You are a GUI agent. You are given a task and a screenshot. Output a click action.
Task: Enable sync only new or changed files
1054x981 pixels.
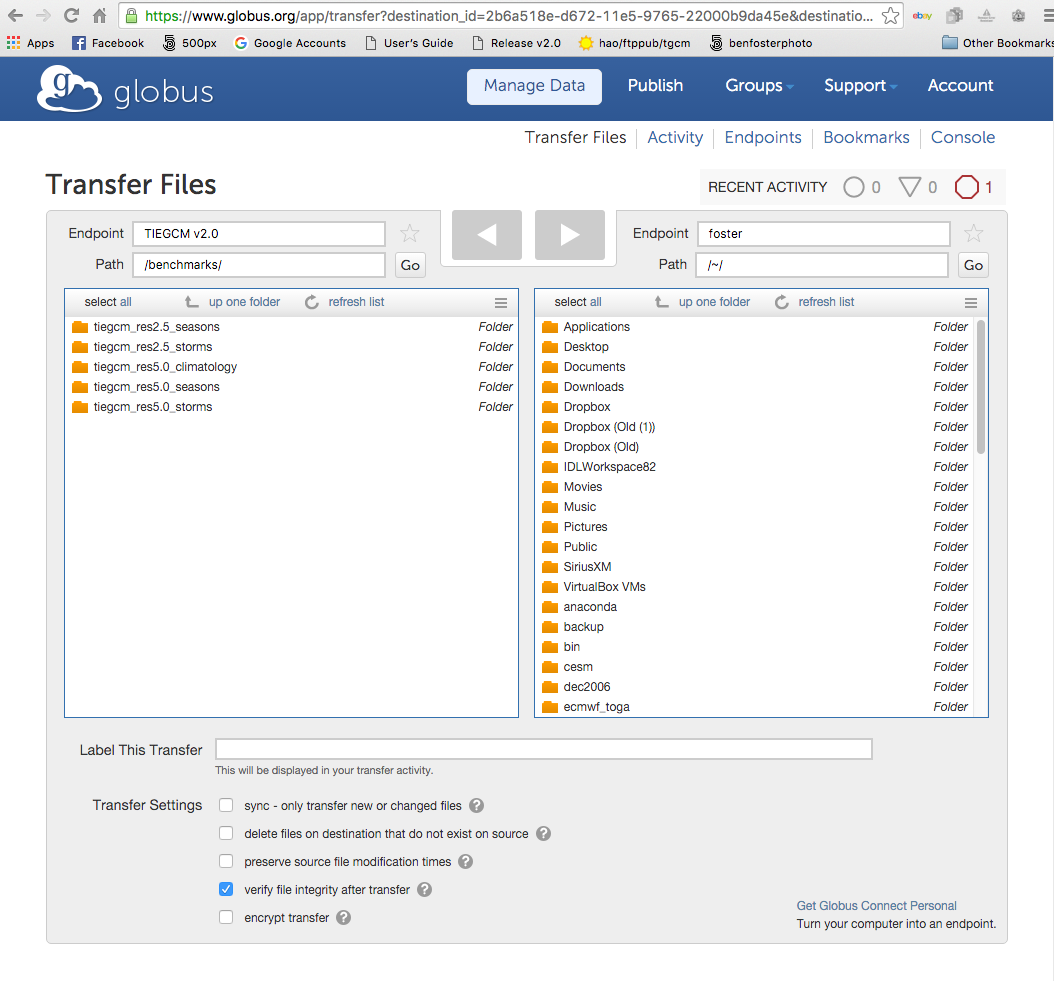(226, 805)
